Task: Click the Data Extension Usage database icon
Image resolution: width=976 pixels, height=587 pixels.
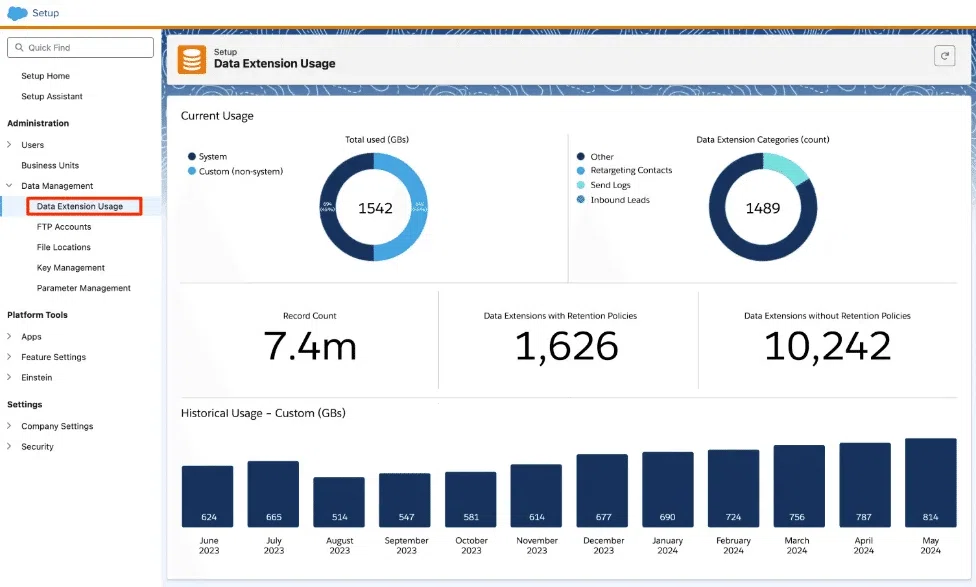Action: point(192,60)
